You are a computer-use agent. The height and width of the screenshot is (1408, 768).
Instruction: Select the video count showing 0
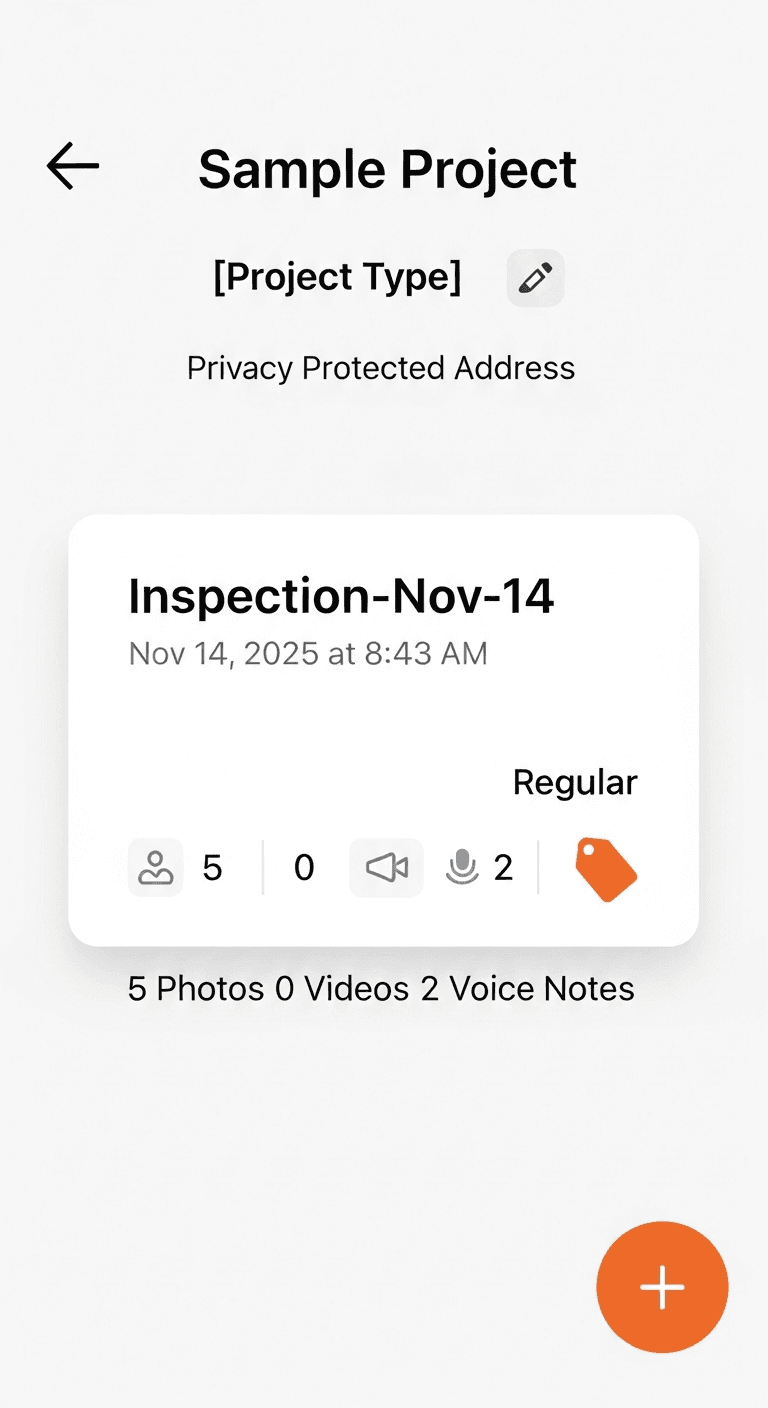point(304,868)
